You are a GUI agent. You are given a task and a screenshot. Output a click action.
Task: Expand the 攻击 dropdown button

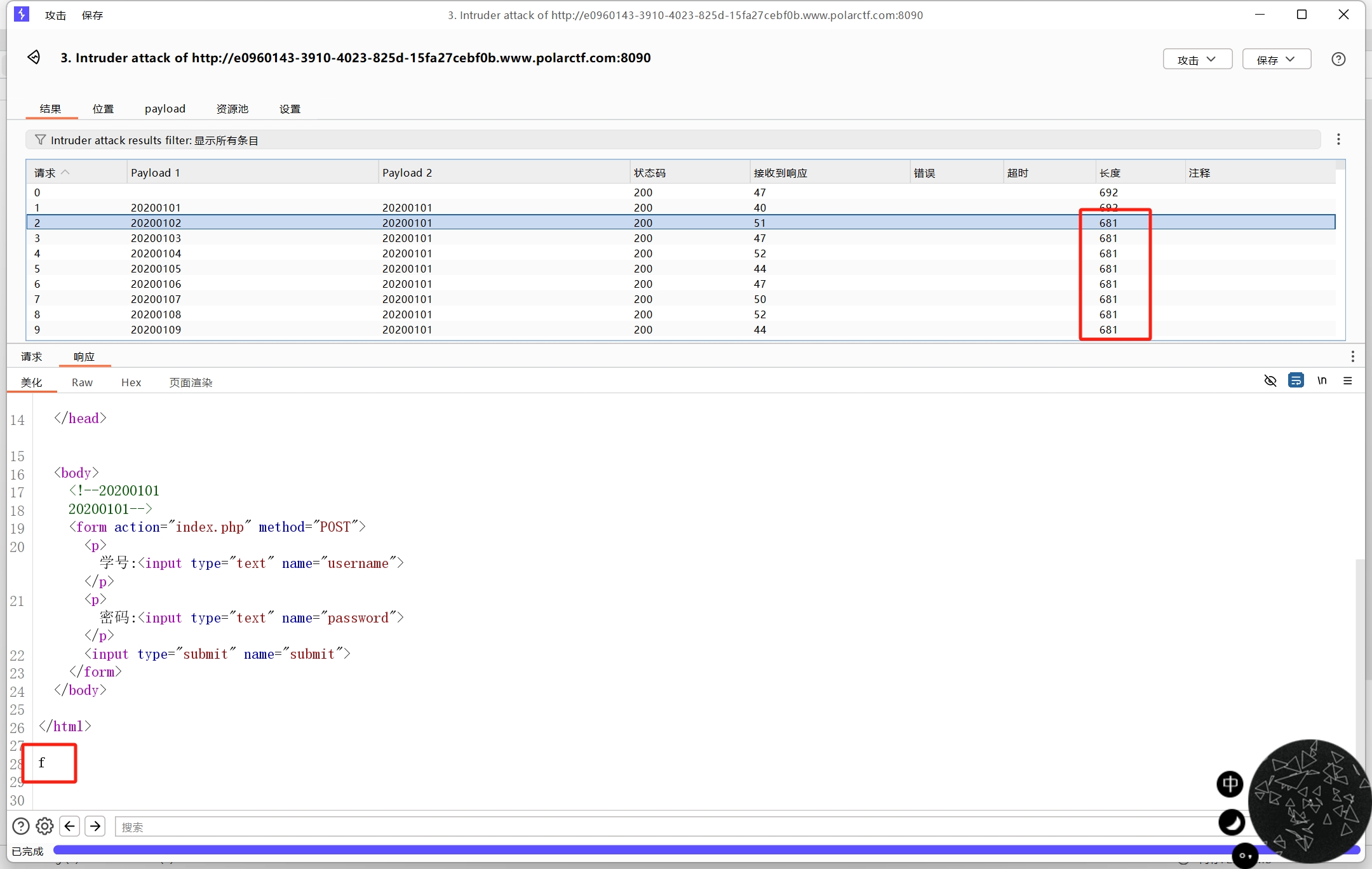[1197, 59]
